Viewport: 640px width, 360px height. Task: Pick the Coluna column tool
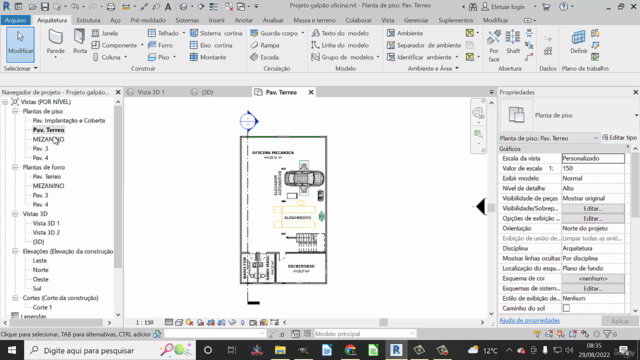click(x=107, y=57)
